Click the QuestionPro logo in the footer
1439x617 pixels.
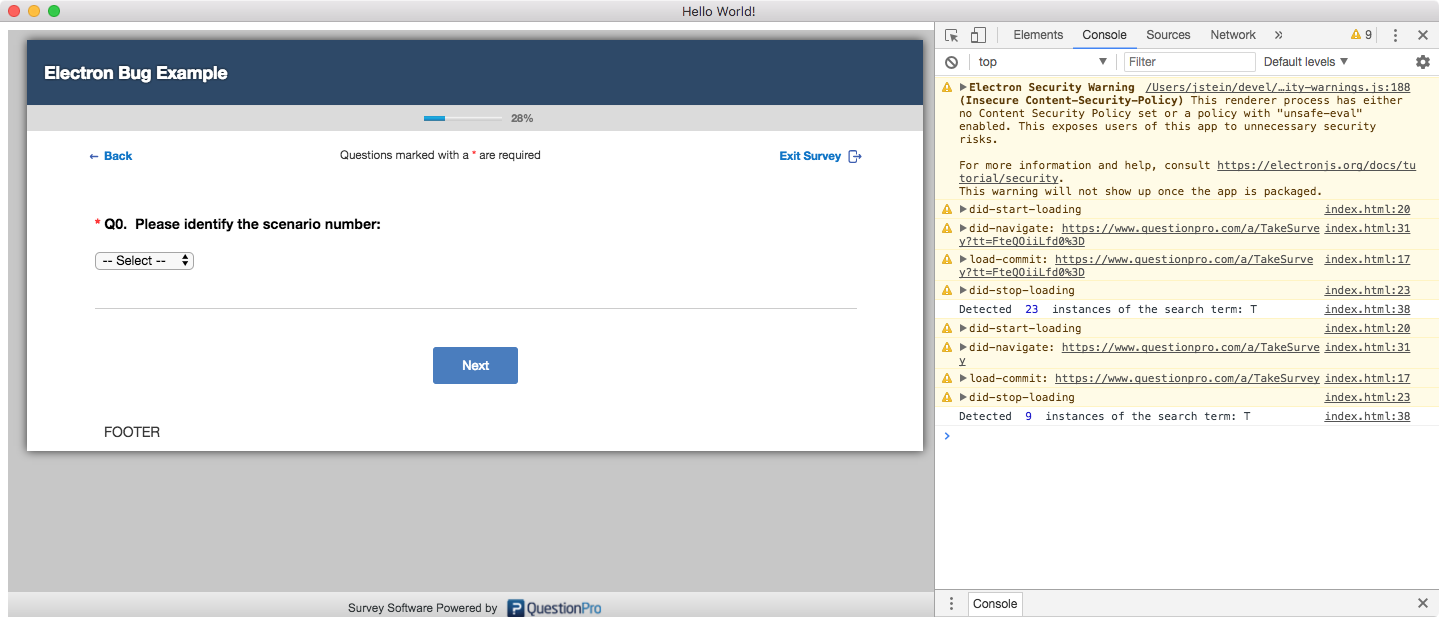(554, 607)
